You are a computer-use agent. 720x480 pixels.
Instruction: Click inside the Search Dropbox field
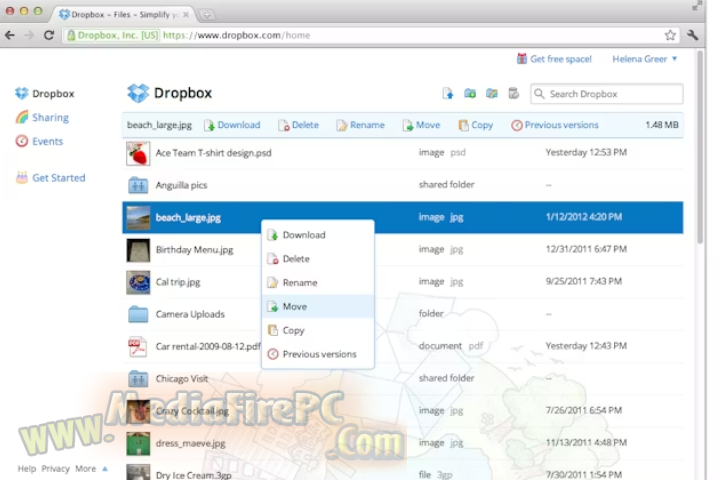[607, 94]
